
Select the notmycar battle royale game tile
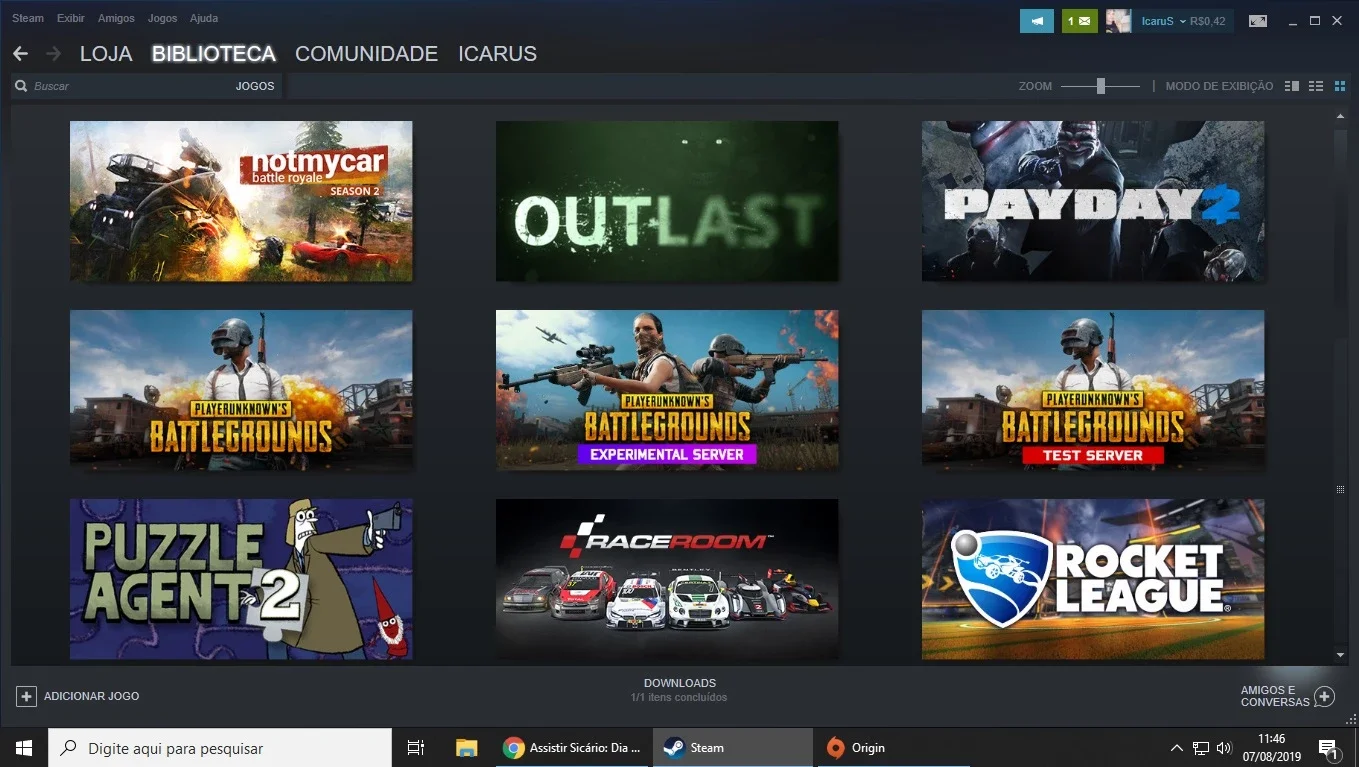241,201
